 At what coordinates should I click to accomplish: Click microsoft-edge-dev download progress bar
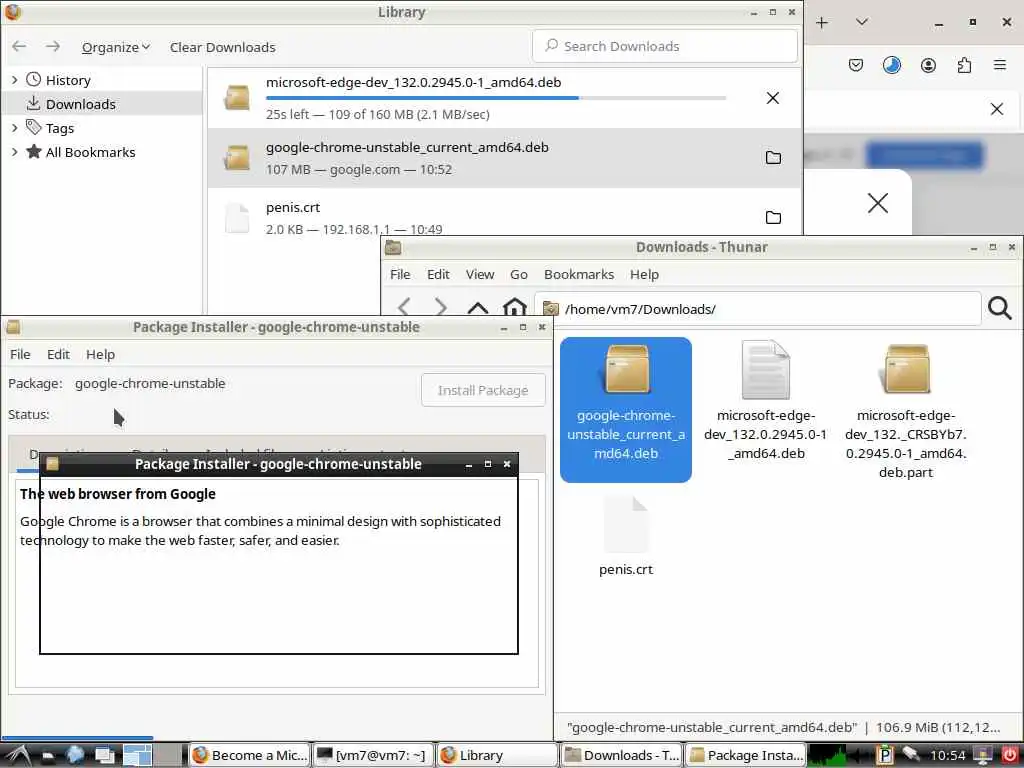pos(496,98)
